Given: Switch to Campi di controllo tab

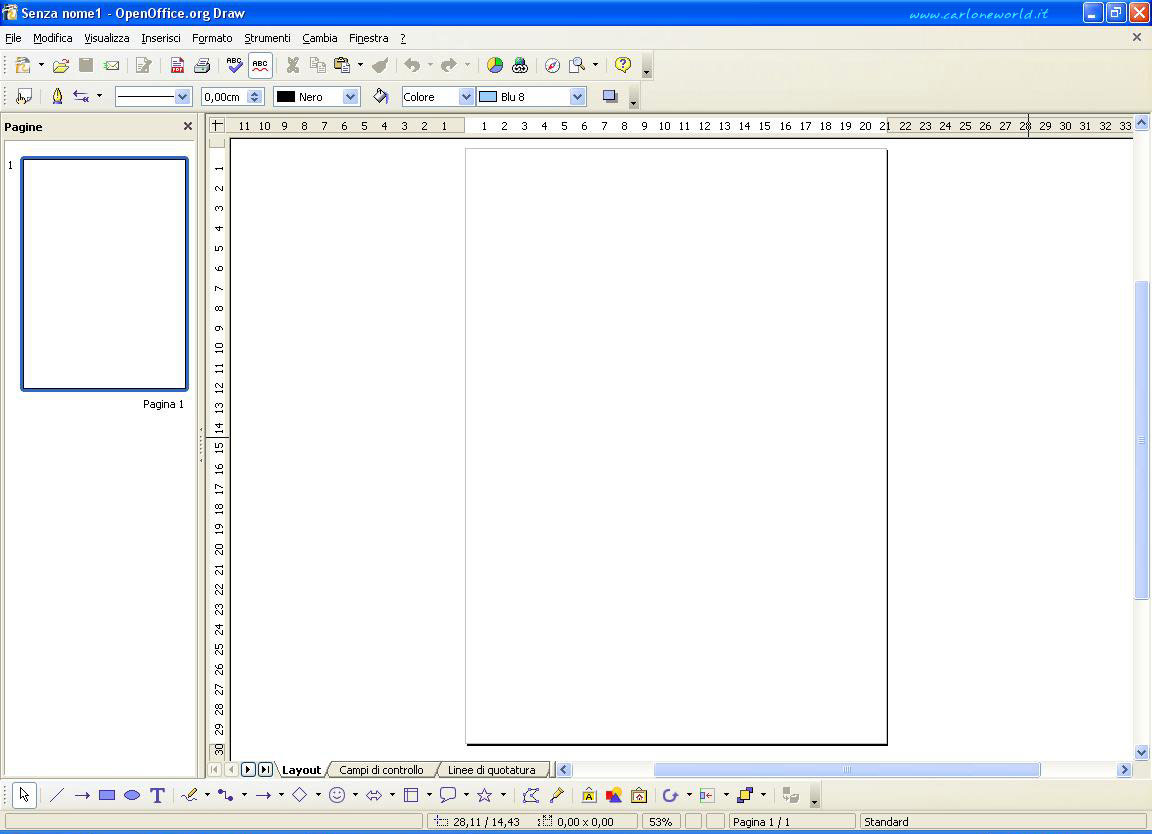Looking at the screenshot, I should [381, 770].
